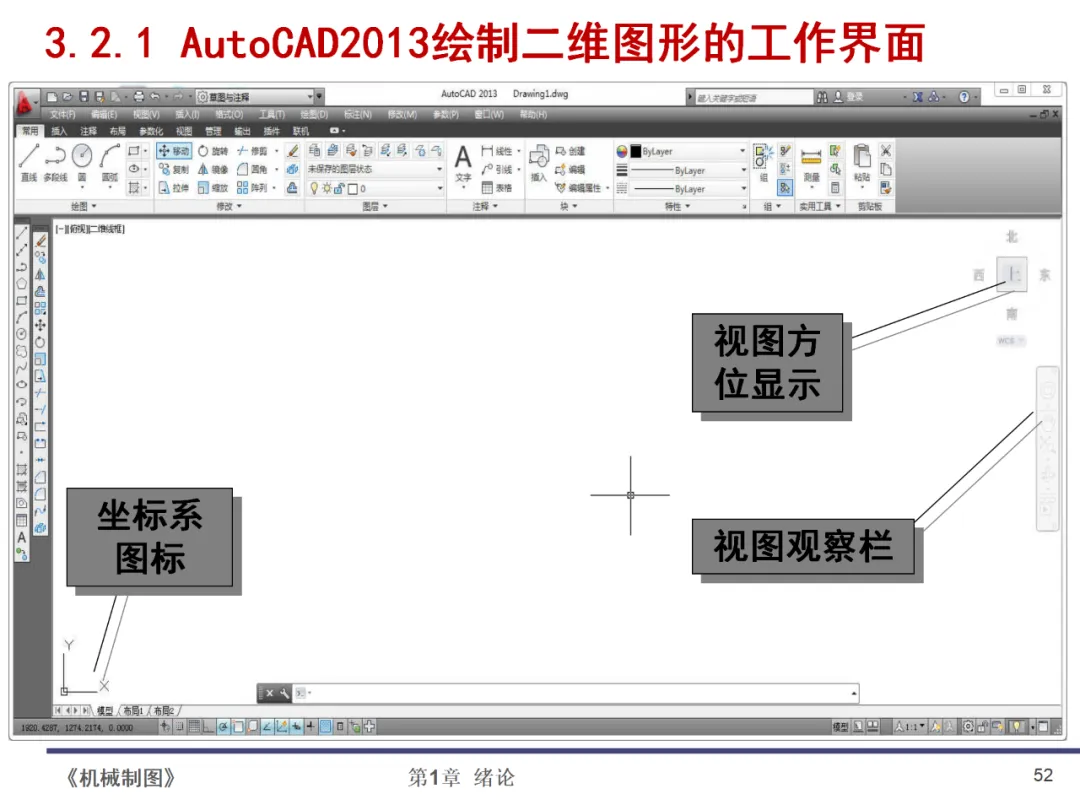Toggle polar tracking in the status bar
The width and height of the screenshot is (1080, 810).
click(x=223, y=727)
